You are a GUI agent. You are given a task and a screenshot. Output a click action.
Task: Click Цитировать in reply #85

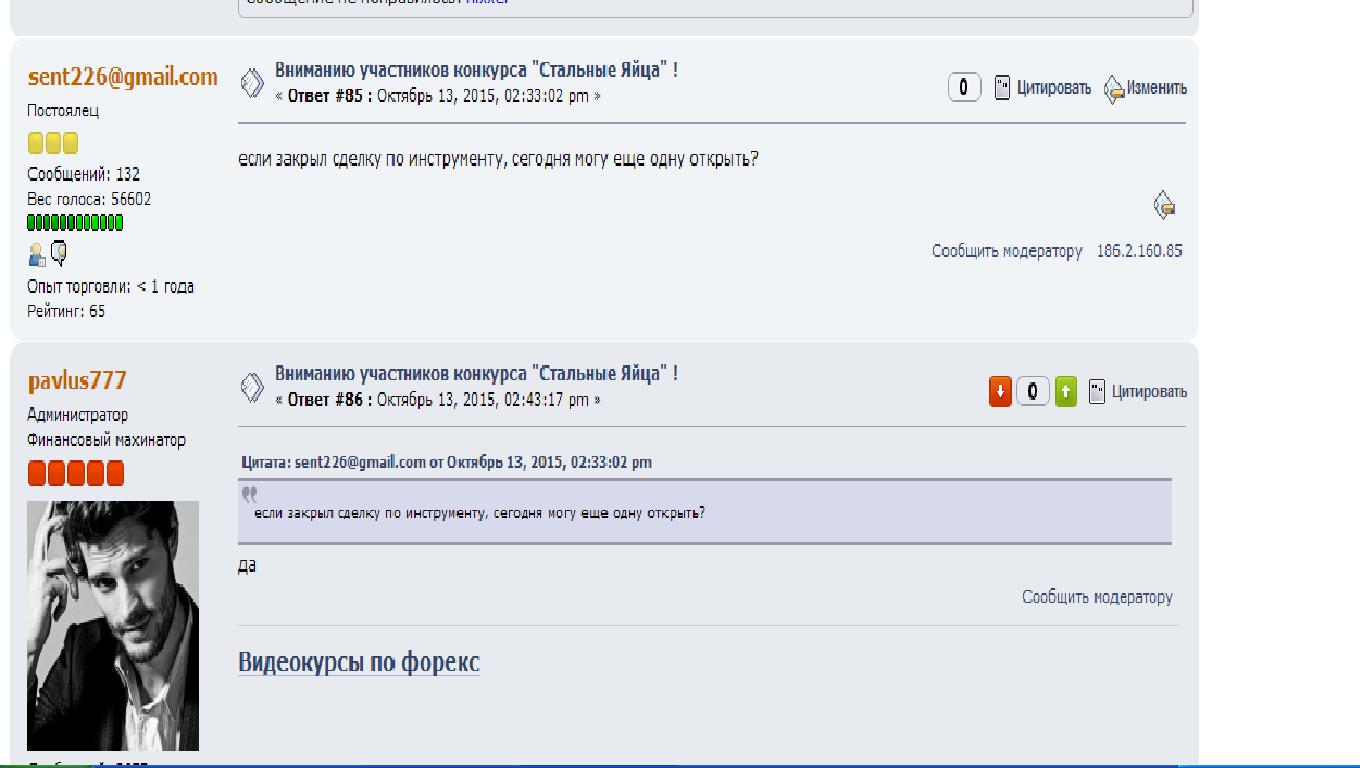click(1054, 88)
